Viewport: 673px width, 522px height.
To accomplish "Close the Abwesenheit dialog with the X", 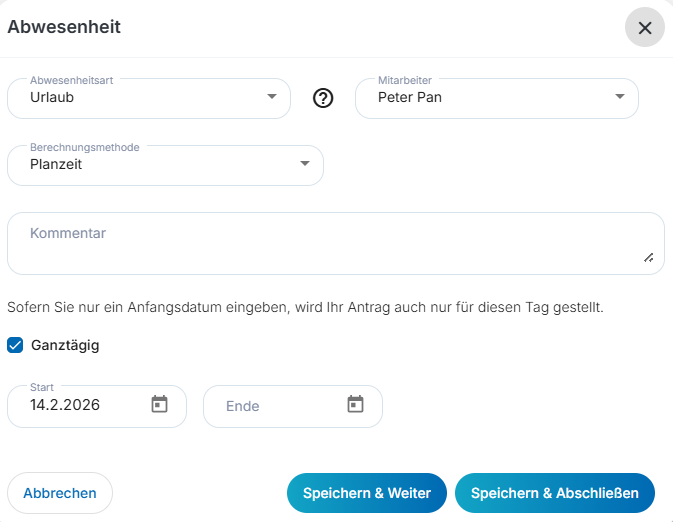I will 645,28.
